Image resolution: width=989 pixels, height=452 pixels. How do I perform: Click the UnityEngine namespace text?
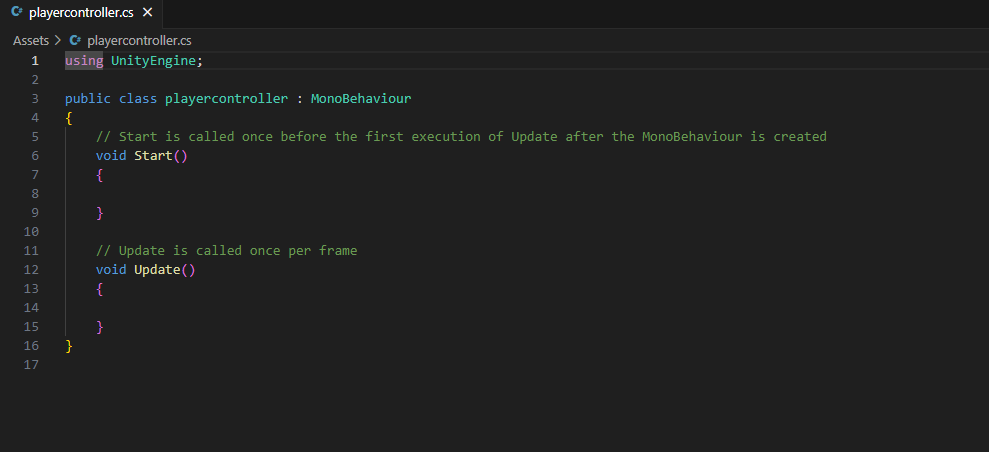pos(152,60)
